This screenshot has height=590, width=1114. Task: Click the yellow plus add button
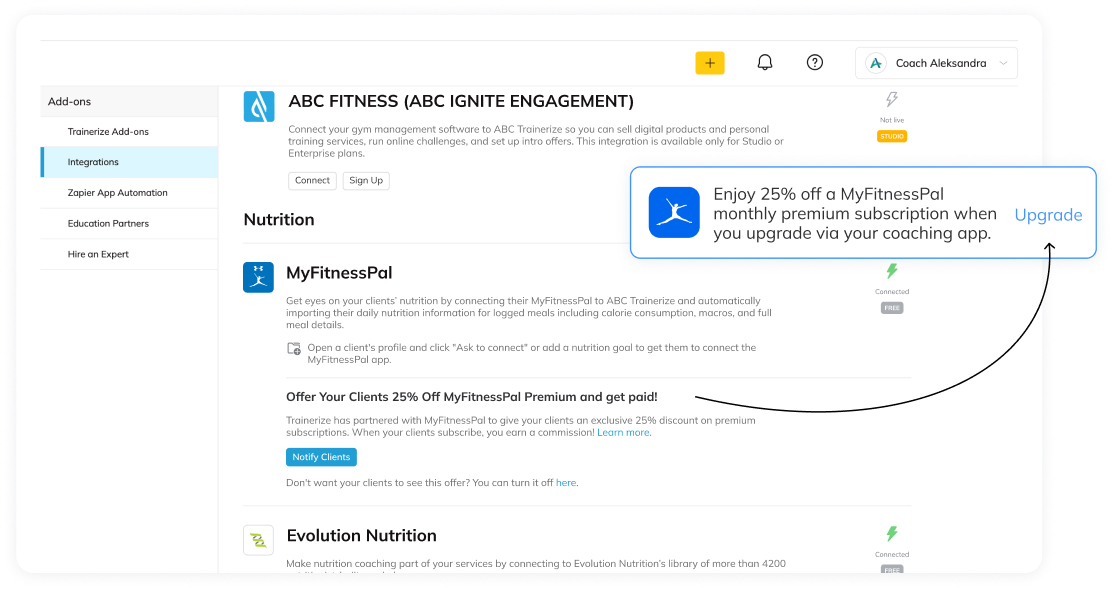click(x=710, y=63)
